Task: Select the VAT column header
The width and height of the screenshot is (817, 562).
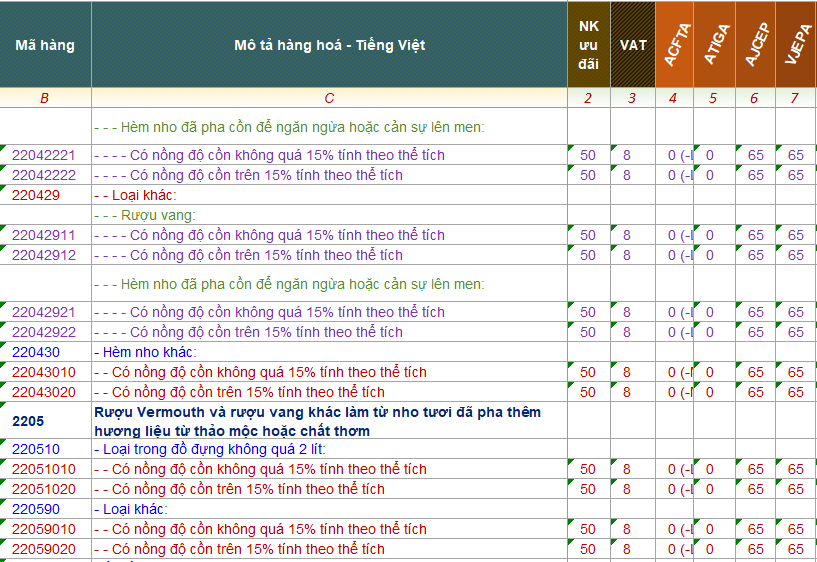Action: [632, 45]
